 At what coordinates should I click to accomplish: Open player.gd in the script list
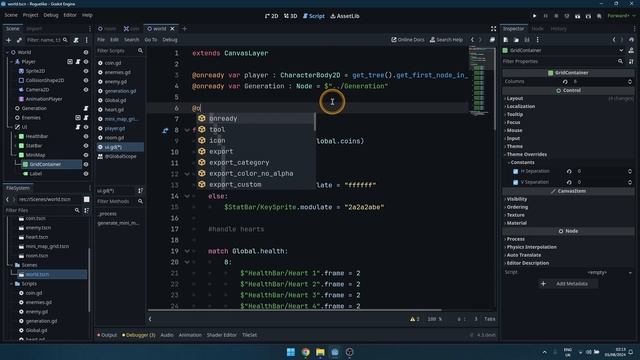click(x=114, y=128)
